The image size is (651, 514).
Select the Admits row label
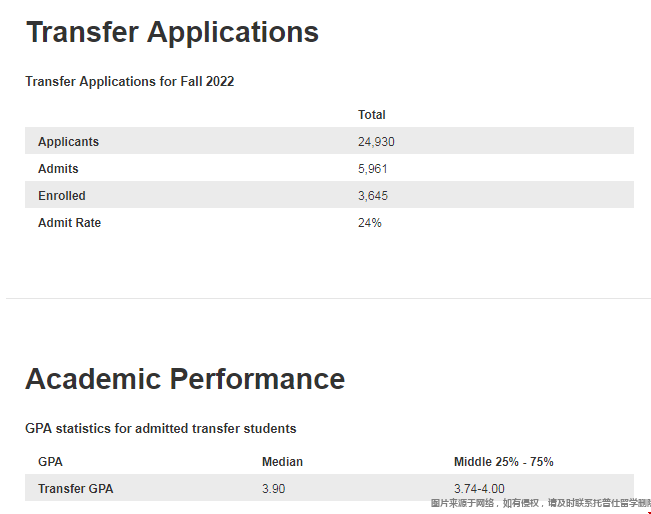(x=58, y=169)
